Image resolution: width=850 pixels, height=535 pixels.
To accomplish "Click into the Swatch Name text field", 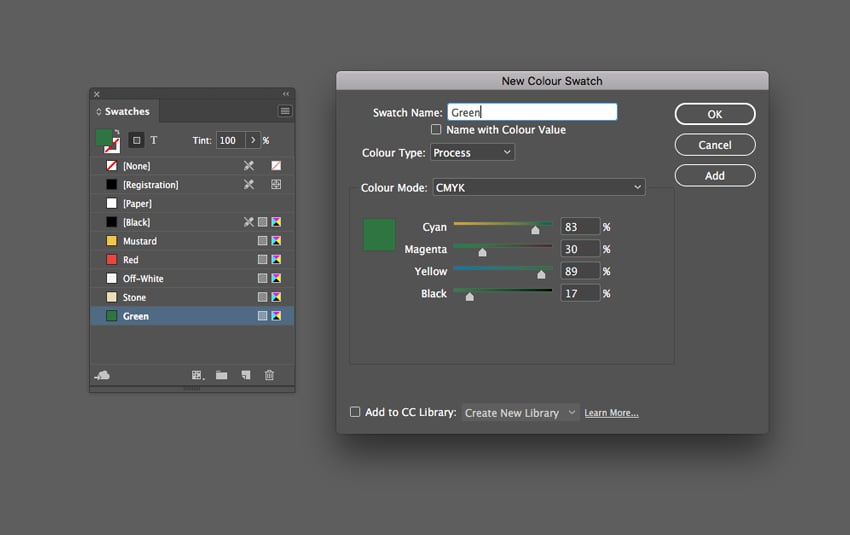I will coord(532,113).
